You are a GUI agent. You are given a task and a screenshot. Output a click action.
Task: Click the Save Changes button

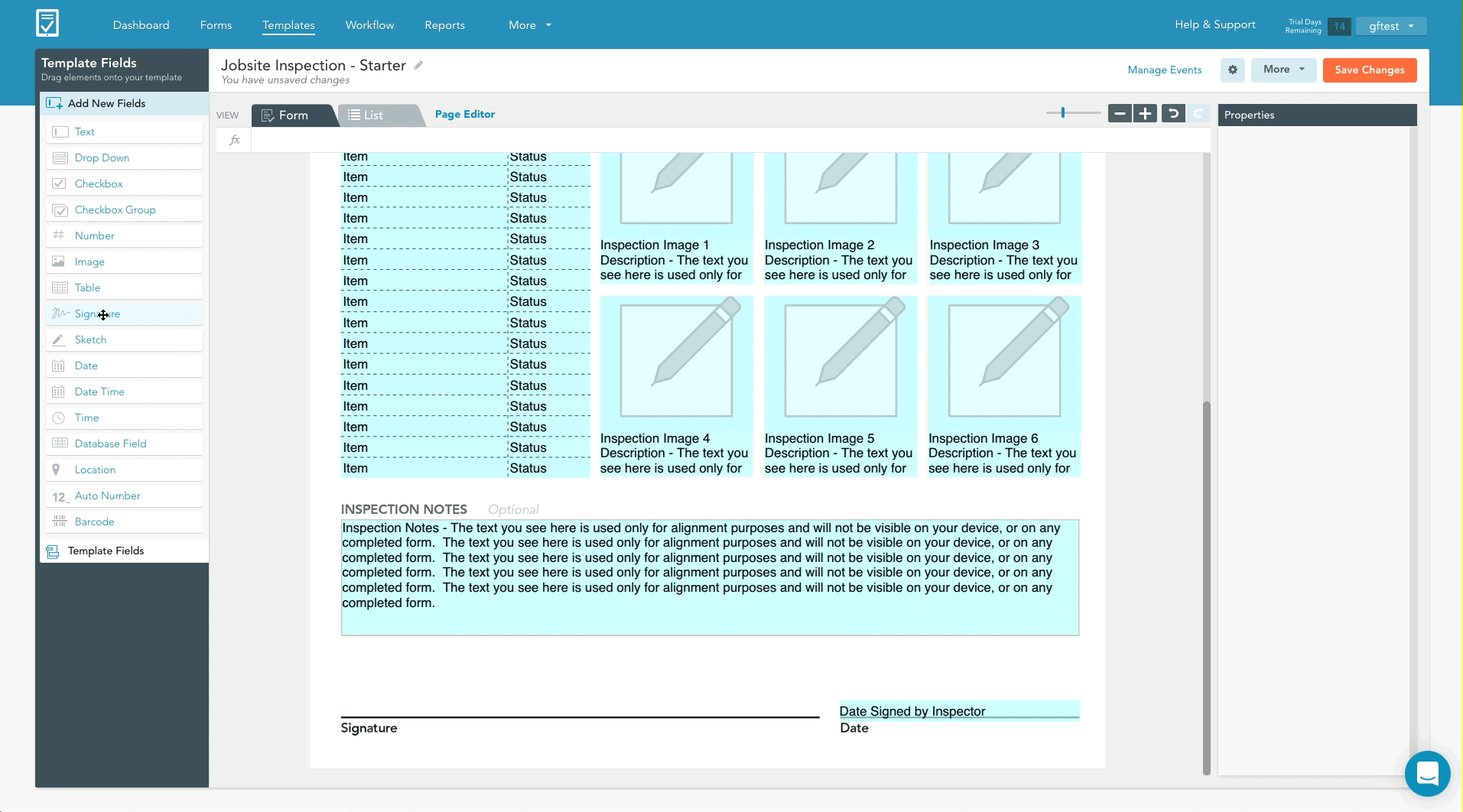point(1369,70)
